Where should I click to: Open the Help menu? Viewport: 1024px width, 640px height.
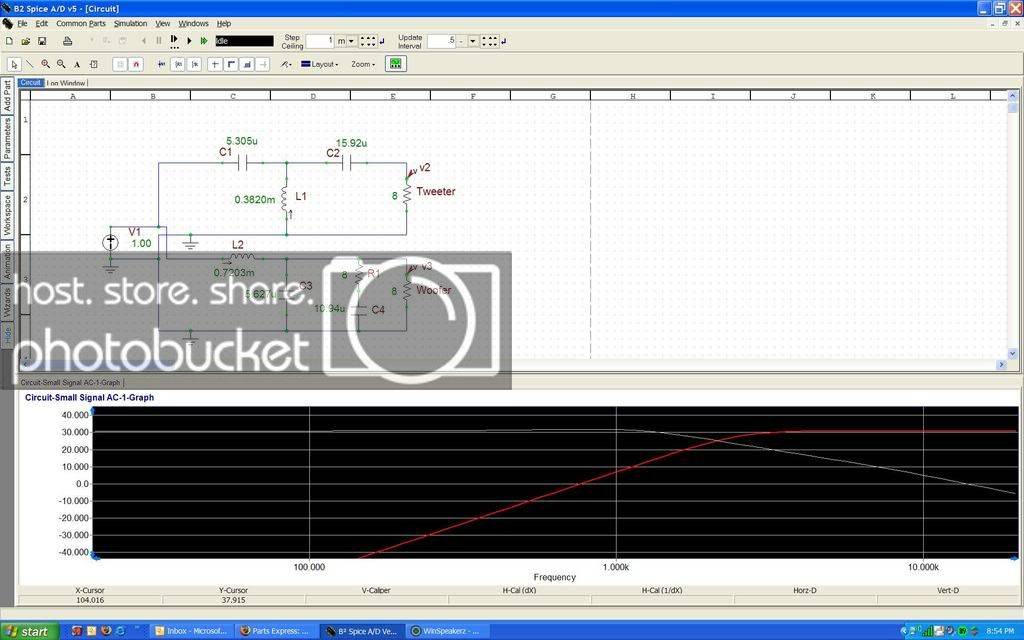pyautogui.click(x=224, y=24)
